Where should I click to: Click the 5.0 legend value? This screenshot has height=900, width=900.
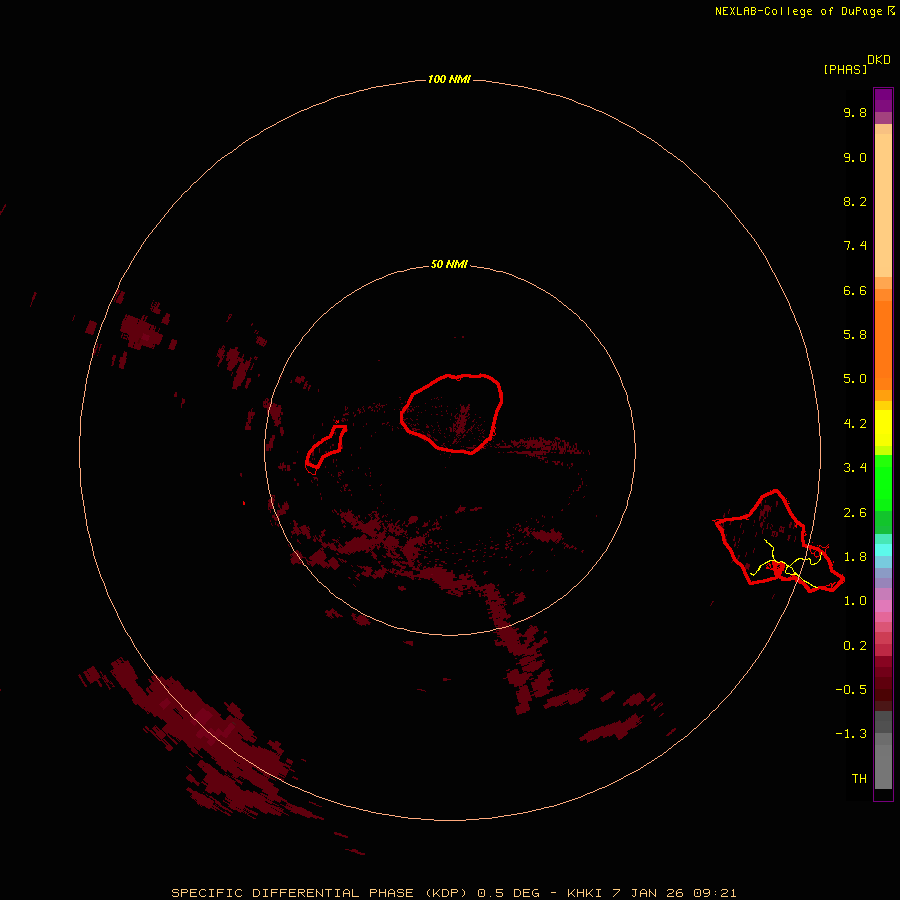855,379
